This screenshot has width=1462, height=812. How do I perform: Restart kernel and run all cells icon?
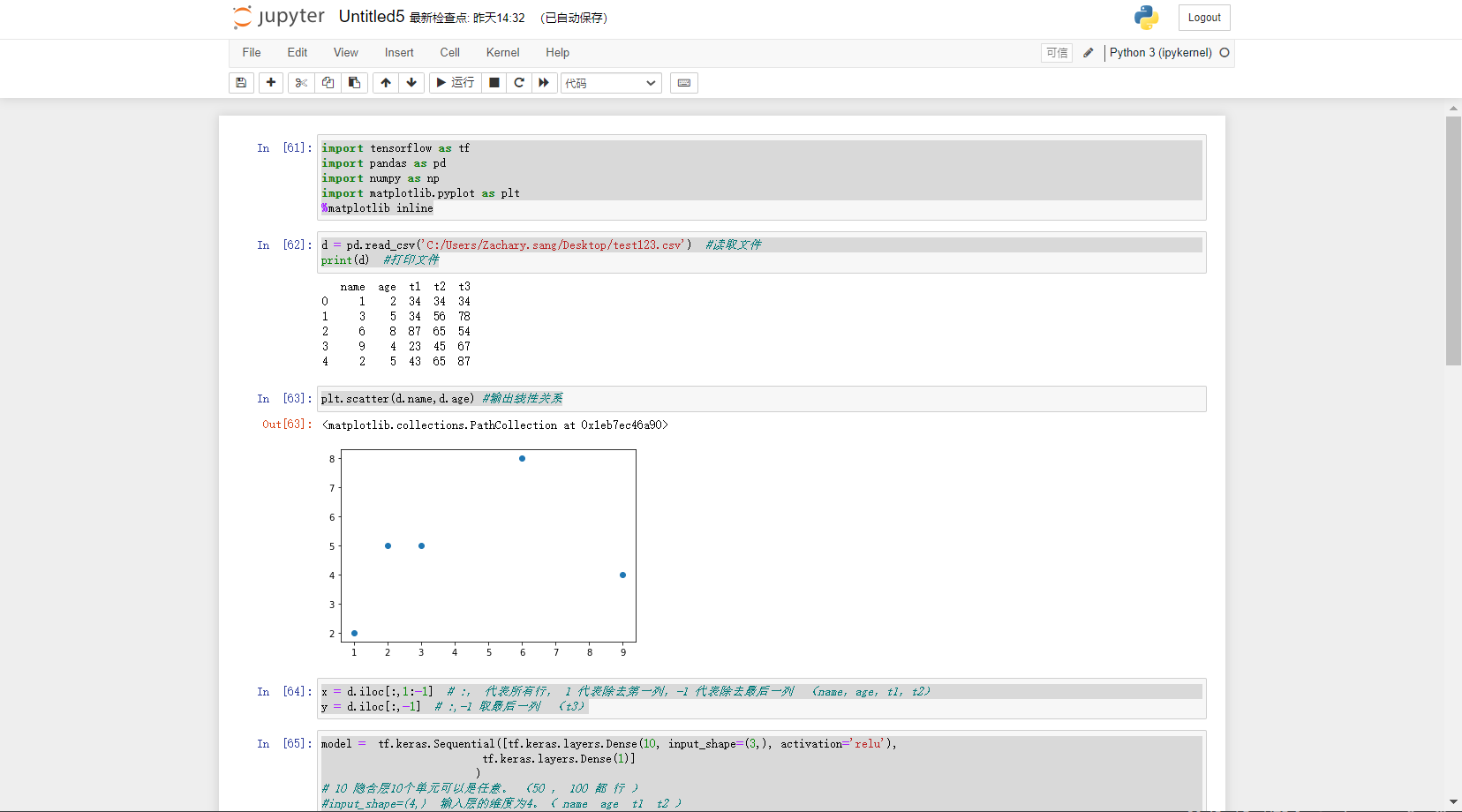point(544,83)
